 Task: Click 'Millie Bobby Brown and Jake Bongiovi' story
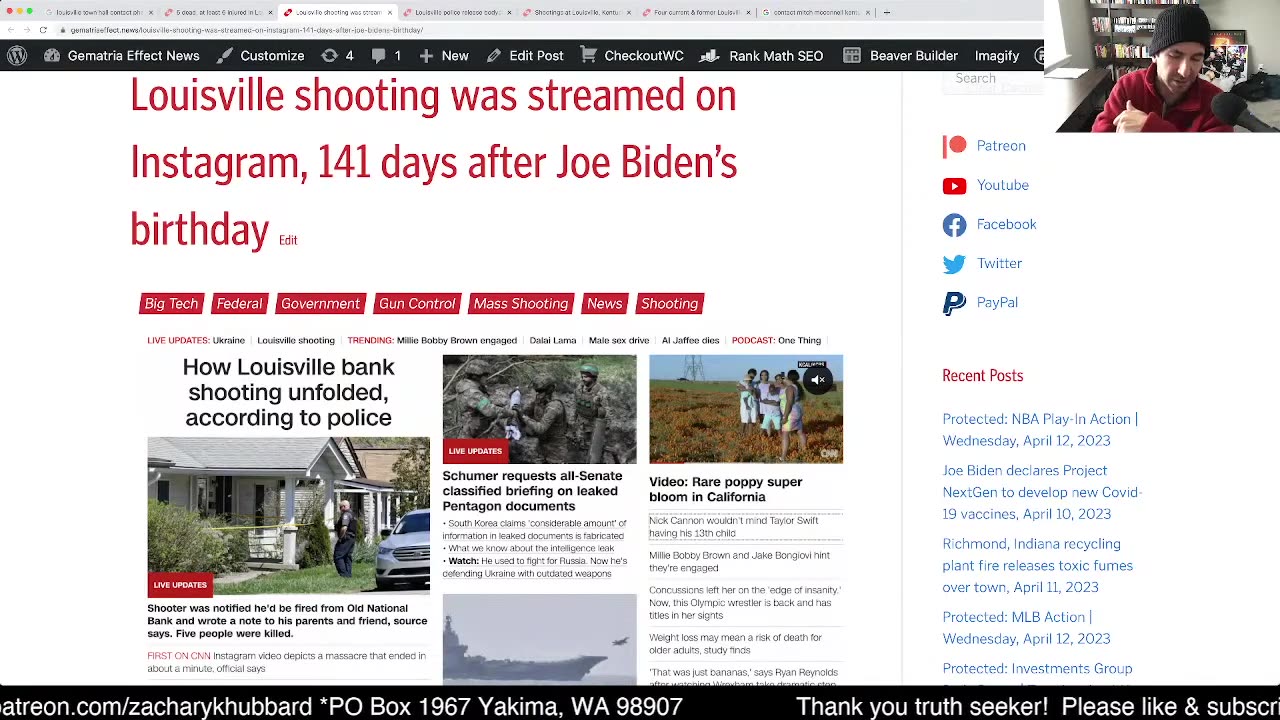pos(739,561)
